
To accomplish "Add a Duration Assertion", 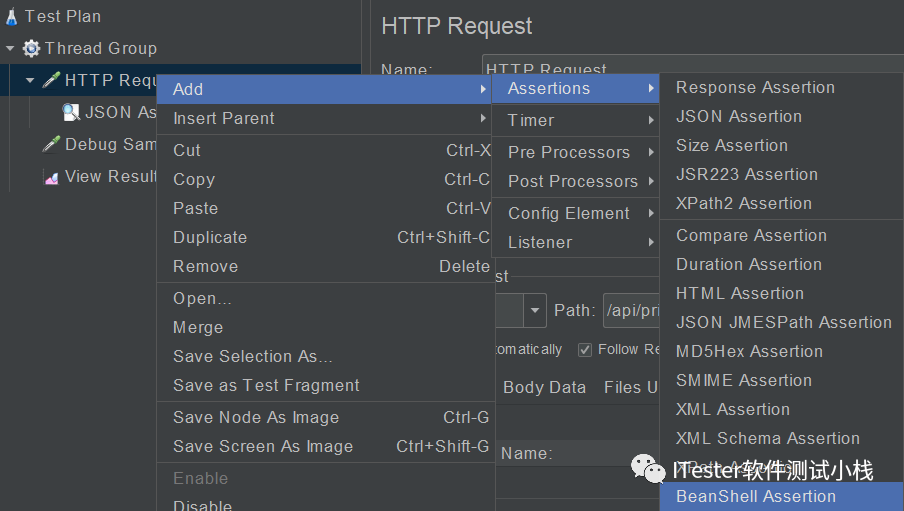I will 781,264.
